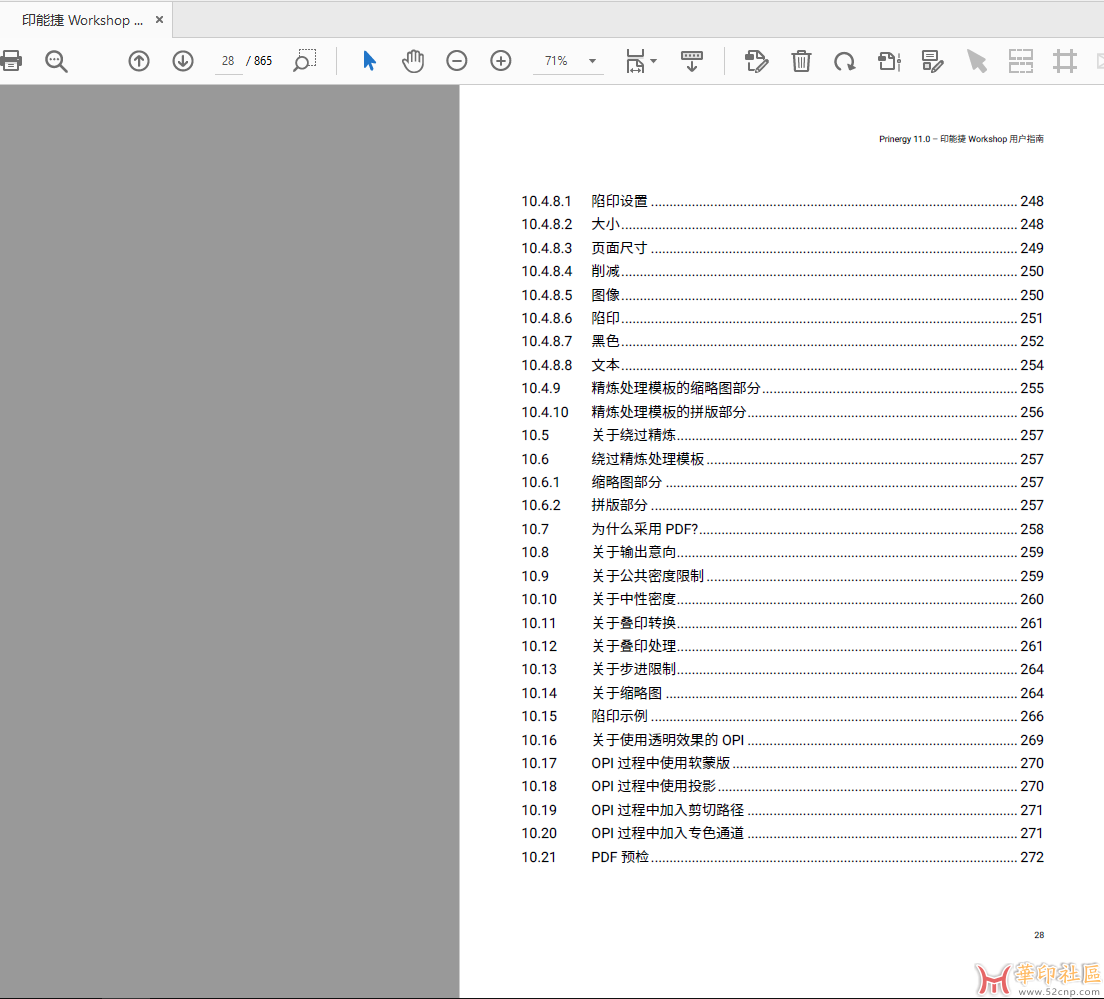
Task: Click the hash grid crop icon
Action: [x=1065, y=61]
